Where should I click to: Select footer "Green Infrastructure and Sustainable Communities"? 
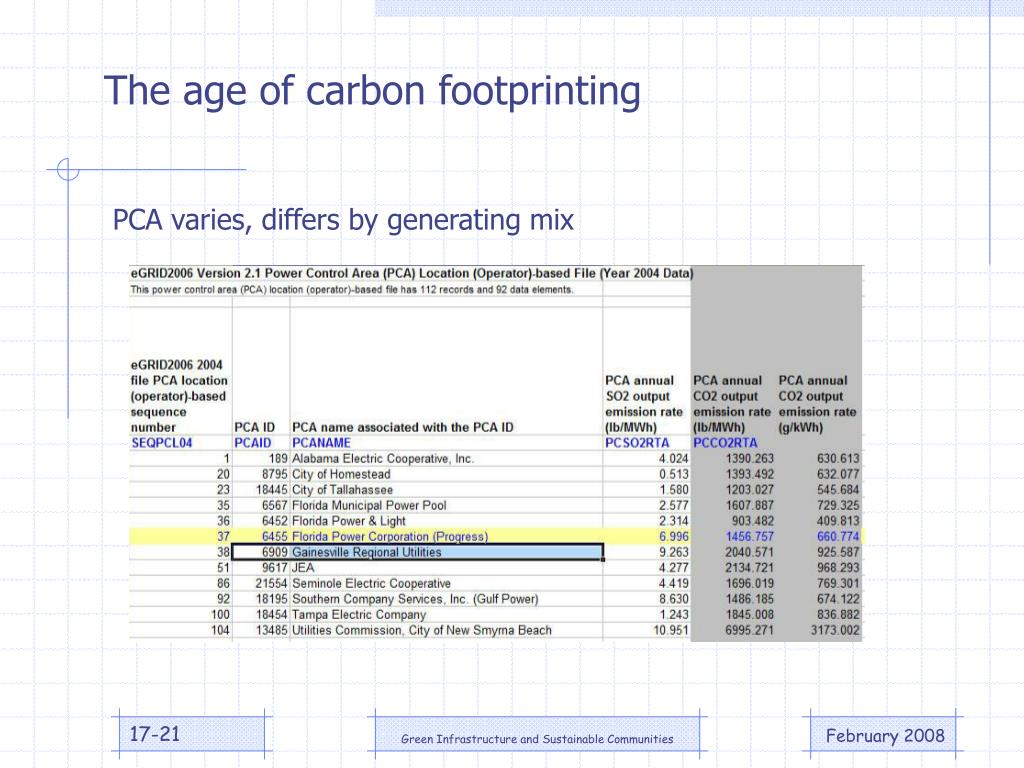[x=537, y=739]
